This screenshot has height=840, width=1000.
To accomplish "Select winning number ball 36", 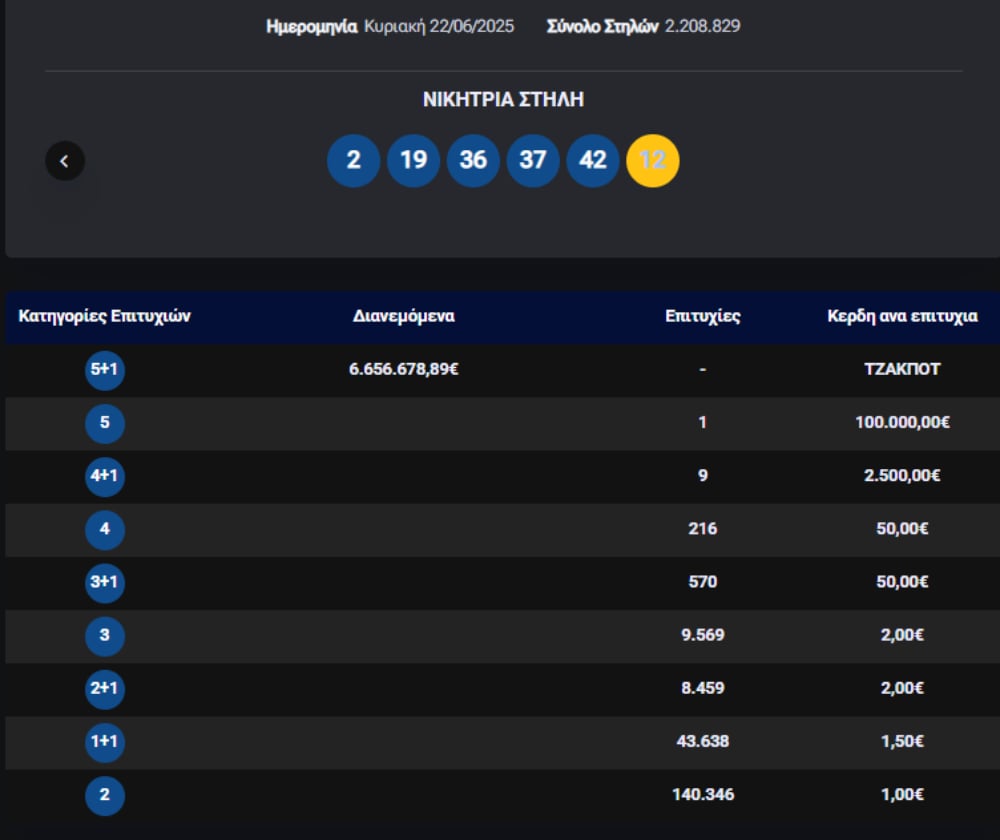I will pyautogui.click(x=473, y=160).
